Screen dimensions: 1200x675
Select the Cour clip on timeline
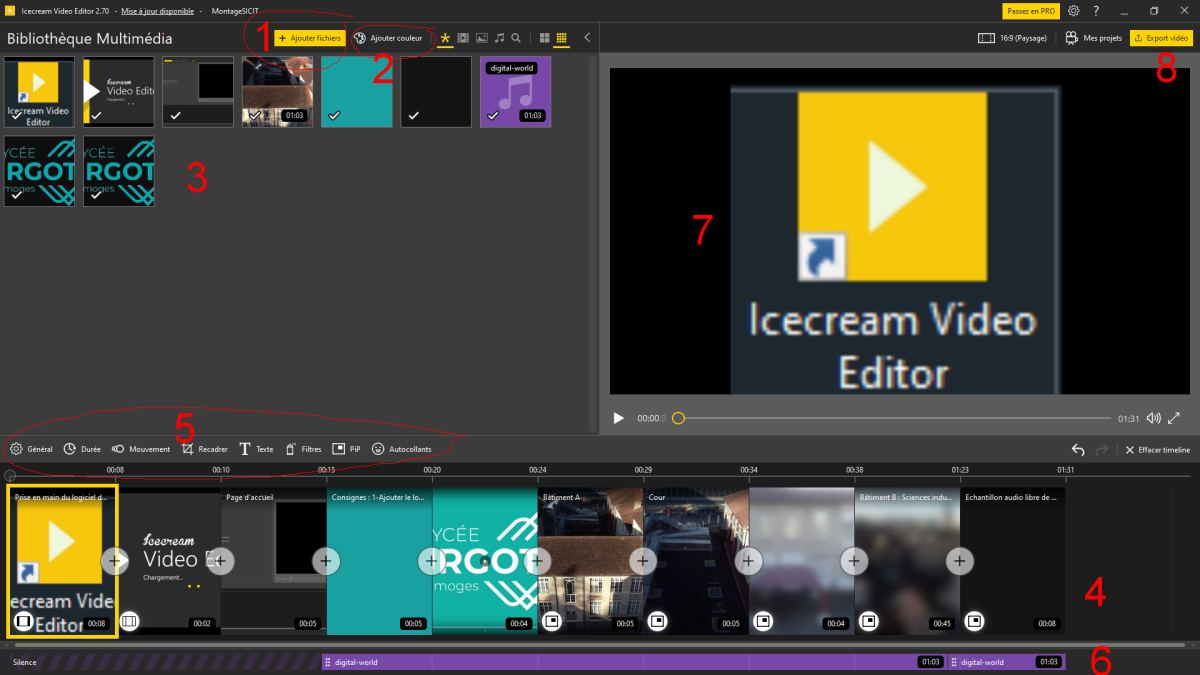coord(696,561)
